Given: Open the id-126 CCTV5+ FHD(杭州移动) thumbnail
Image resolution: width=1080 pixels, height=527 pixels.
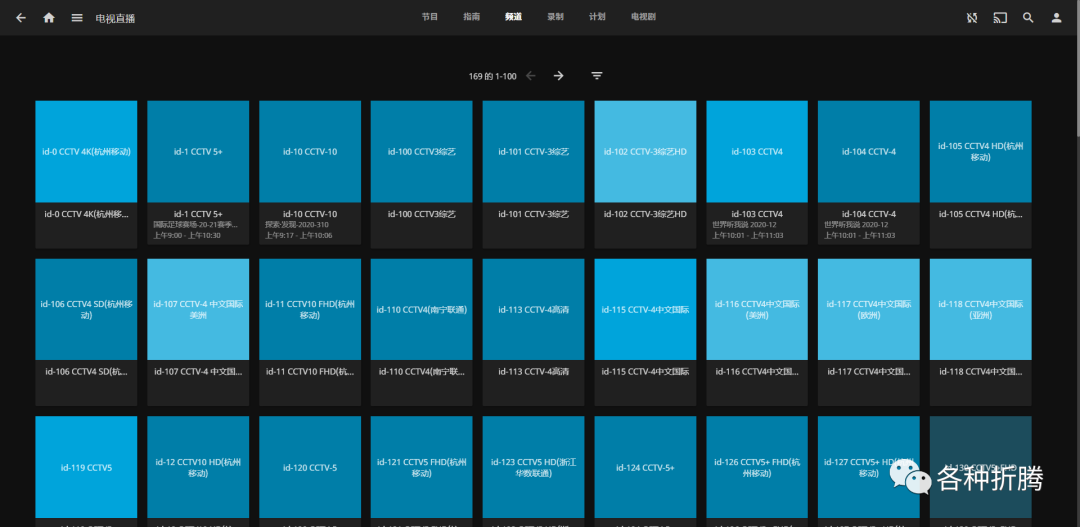Looking at the screenshot, I should click(x=757, y=467).
